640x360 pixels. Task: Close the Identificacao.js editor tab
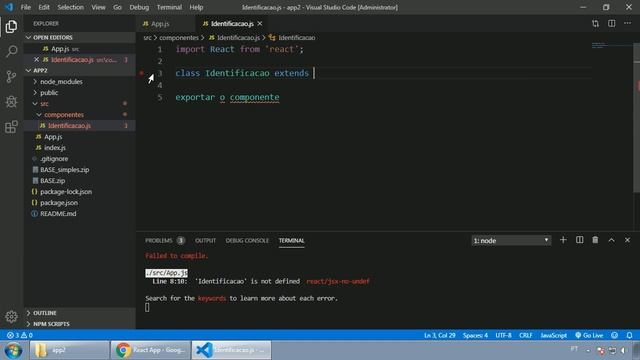click(260, 24)
